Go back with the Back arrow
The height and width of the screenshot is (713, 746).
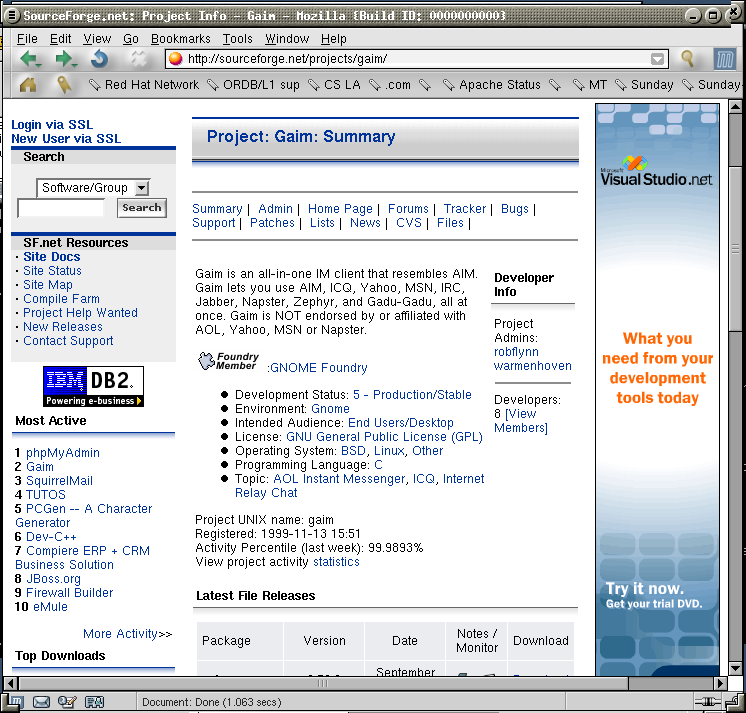point(30,59)
